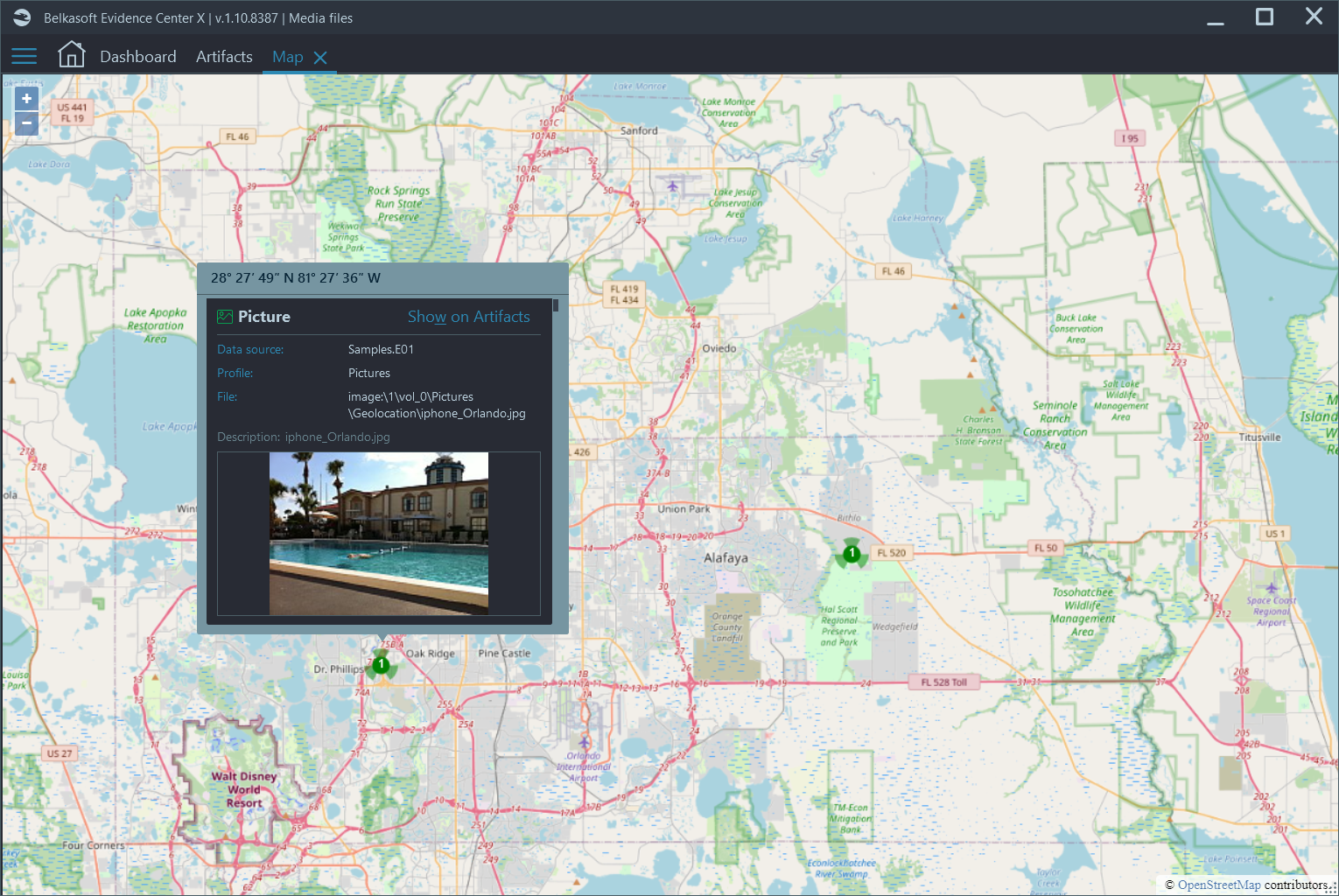1339x896 pixels.
Task: Click the Sanford airport plane icon
Action: [x=672, y=185]
